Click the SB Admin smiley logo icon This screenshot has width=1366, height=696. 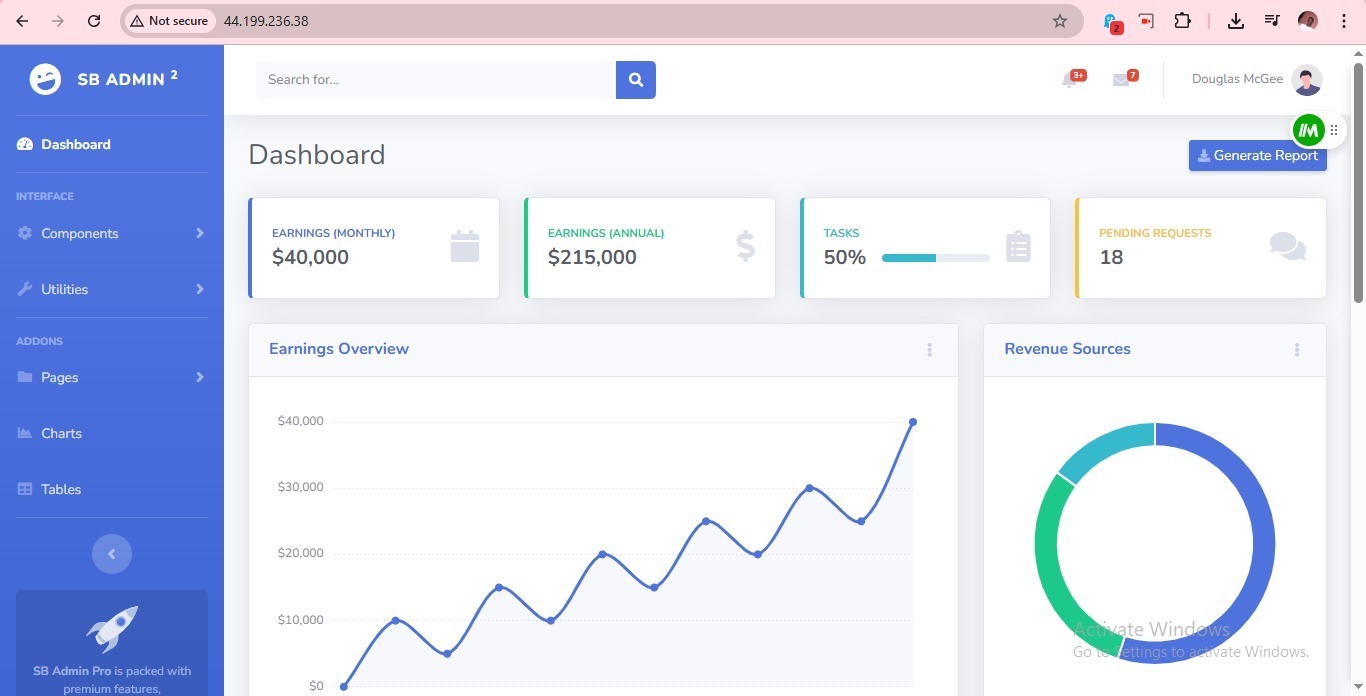click(45, 79)
